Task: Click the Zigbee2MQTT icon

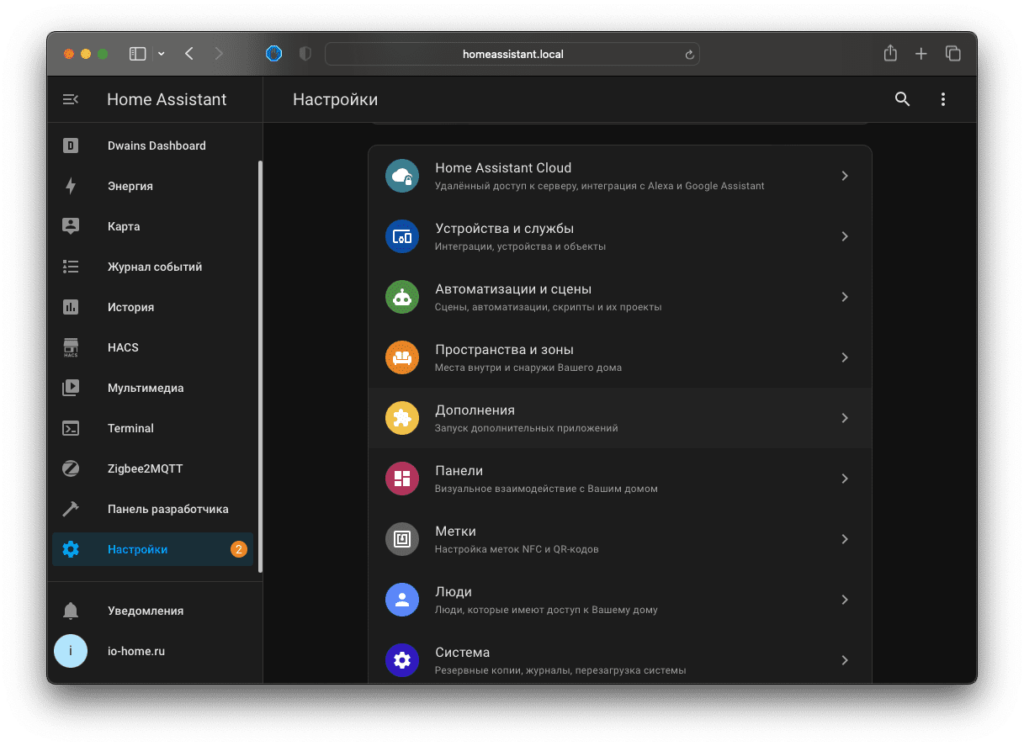Action: [x=71, y=468]
